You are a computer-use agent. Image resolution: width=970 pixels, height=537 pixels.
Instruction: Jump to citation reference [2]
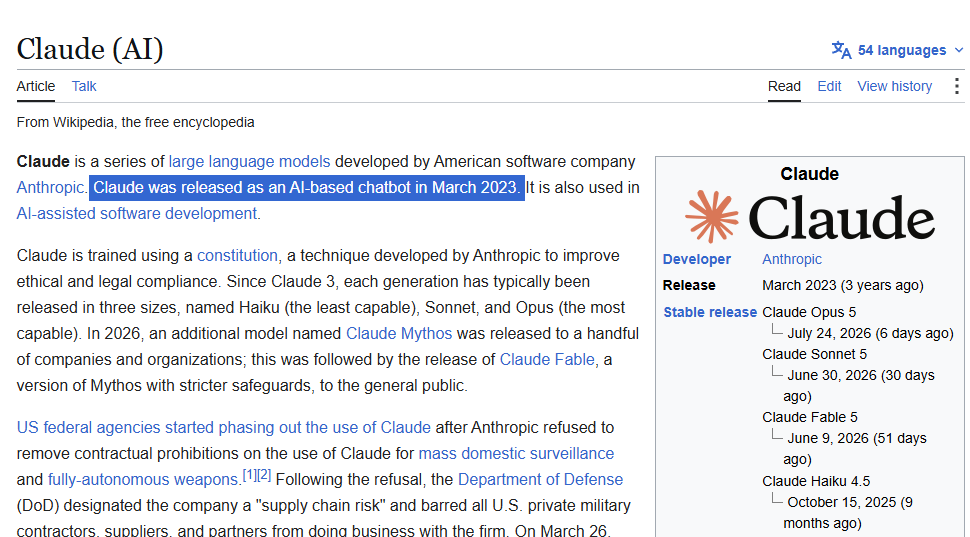(x=264, y=475)
